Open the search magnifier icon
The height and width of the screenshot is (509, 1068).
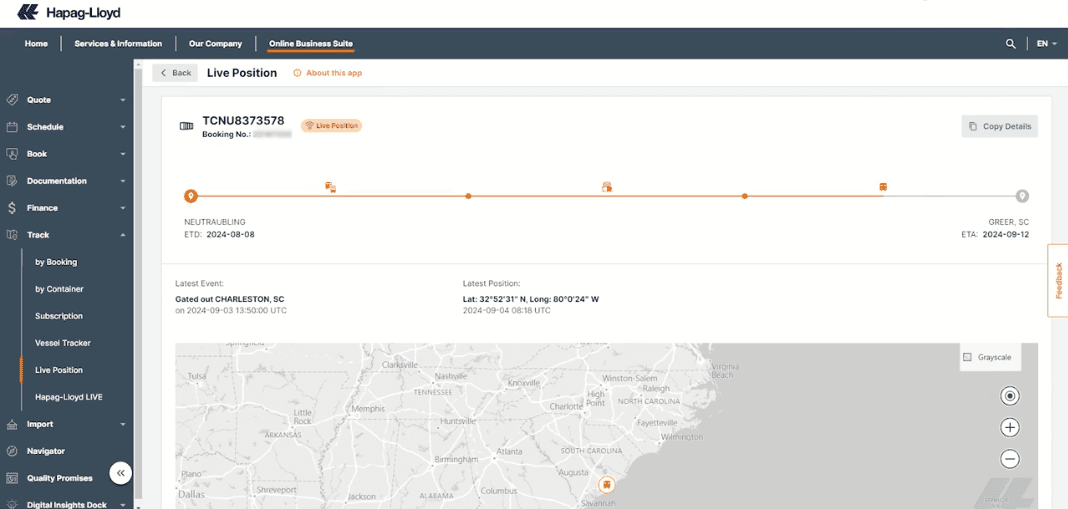coord(1010,44)
